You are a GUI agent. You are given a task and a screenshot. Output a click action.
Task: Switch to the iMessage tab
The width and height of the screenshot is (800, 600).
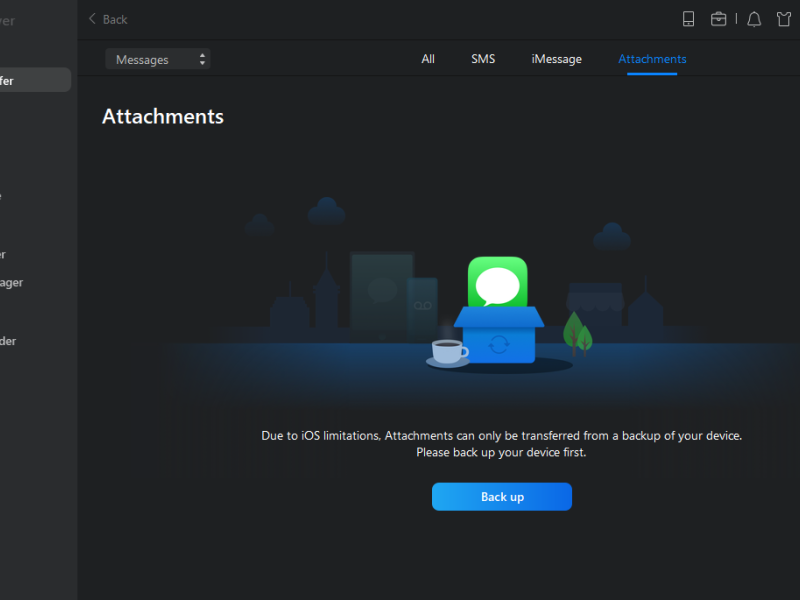click(556, 59)
